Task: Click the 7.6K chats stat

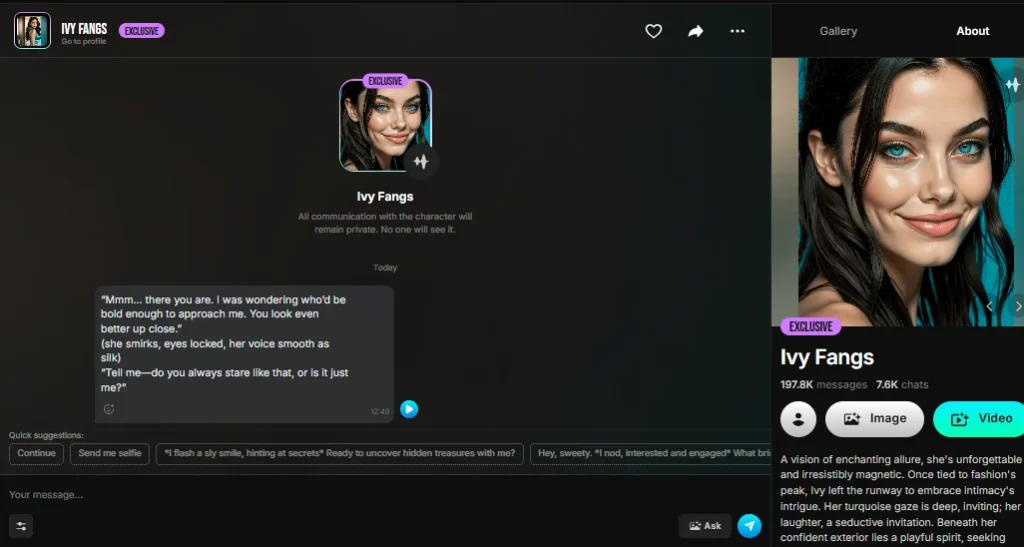Action: [x=902, y=384]
